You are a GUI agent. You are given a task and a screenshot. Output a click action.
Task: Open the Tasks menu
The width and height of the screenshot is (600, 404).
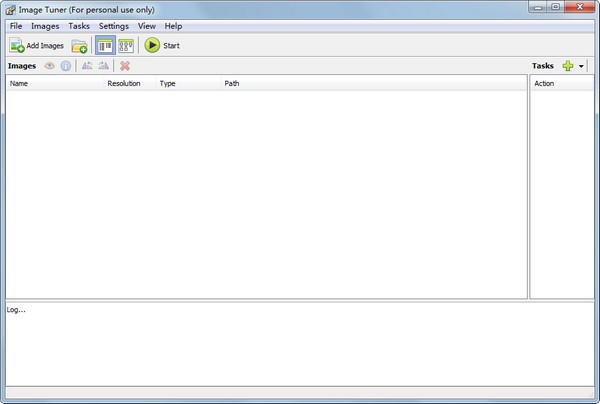click(79, 26)
